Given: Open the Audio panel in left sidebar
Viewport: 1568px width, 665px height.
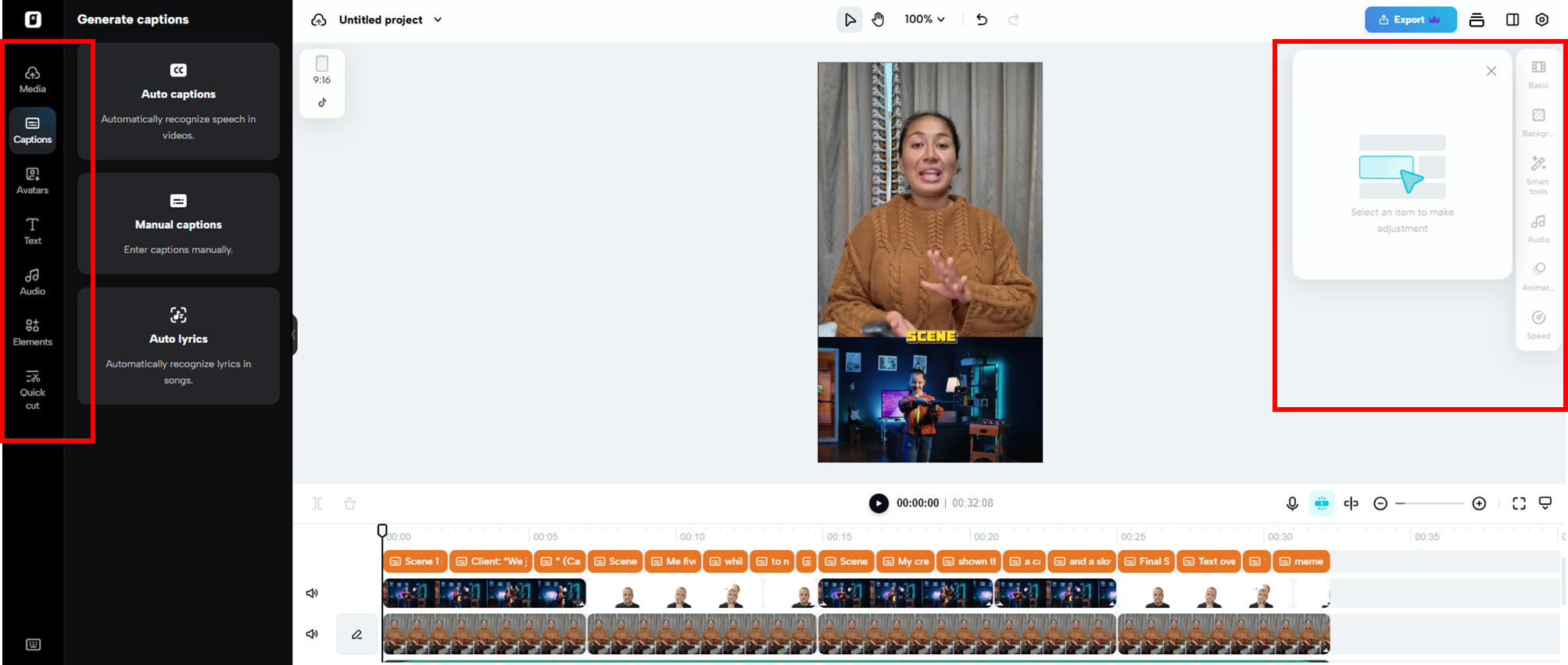Looking at the screenshot, I should click(x=32, y=282).
